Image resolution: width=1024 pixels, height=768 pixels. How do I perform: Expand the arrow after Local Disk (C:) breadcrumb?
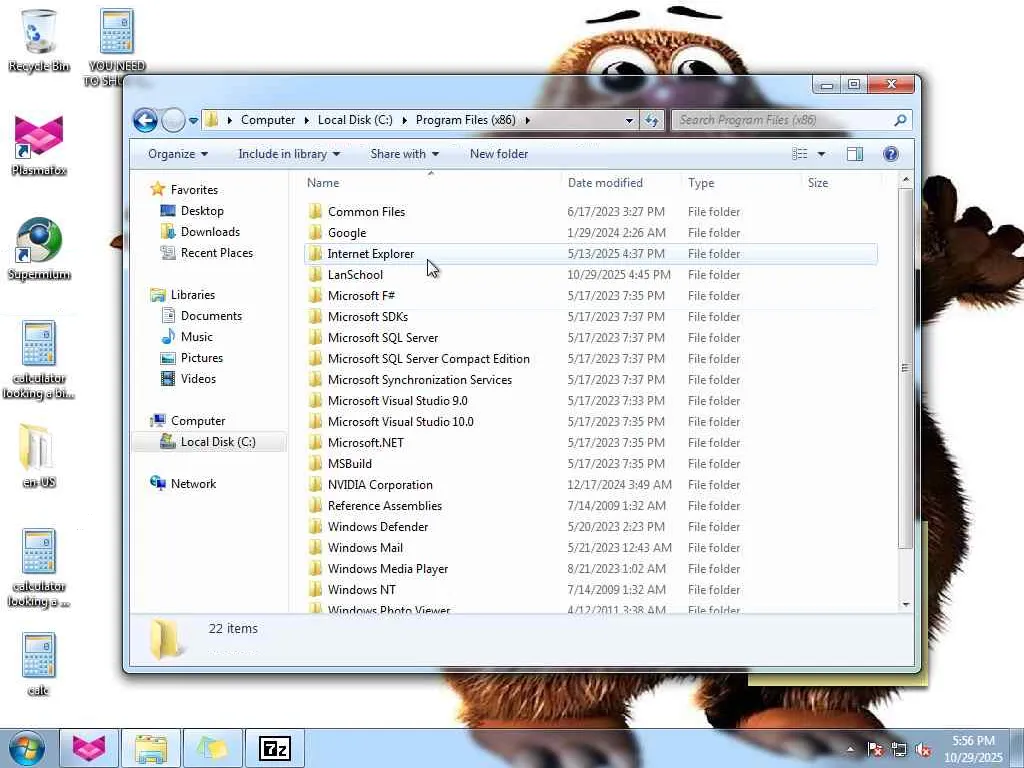click(404, 120)
